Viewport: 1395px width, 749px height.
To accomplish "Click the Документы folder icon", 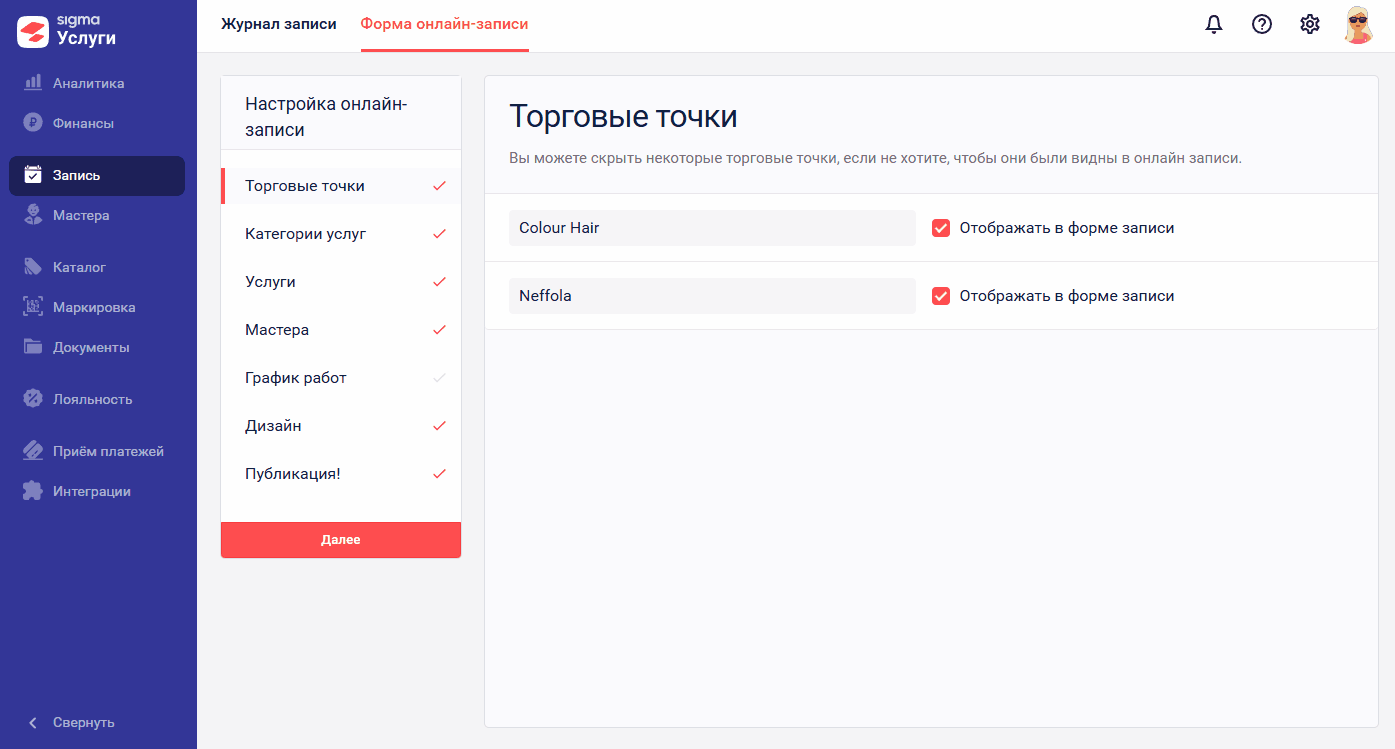I will click(x=33, y=347).
